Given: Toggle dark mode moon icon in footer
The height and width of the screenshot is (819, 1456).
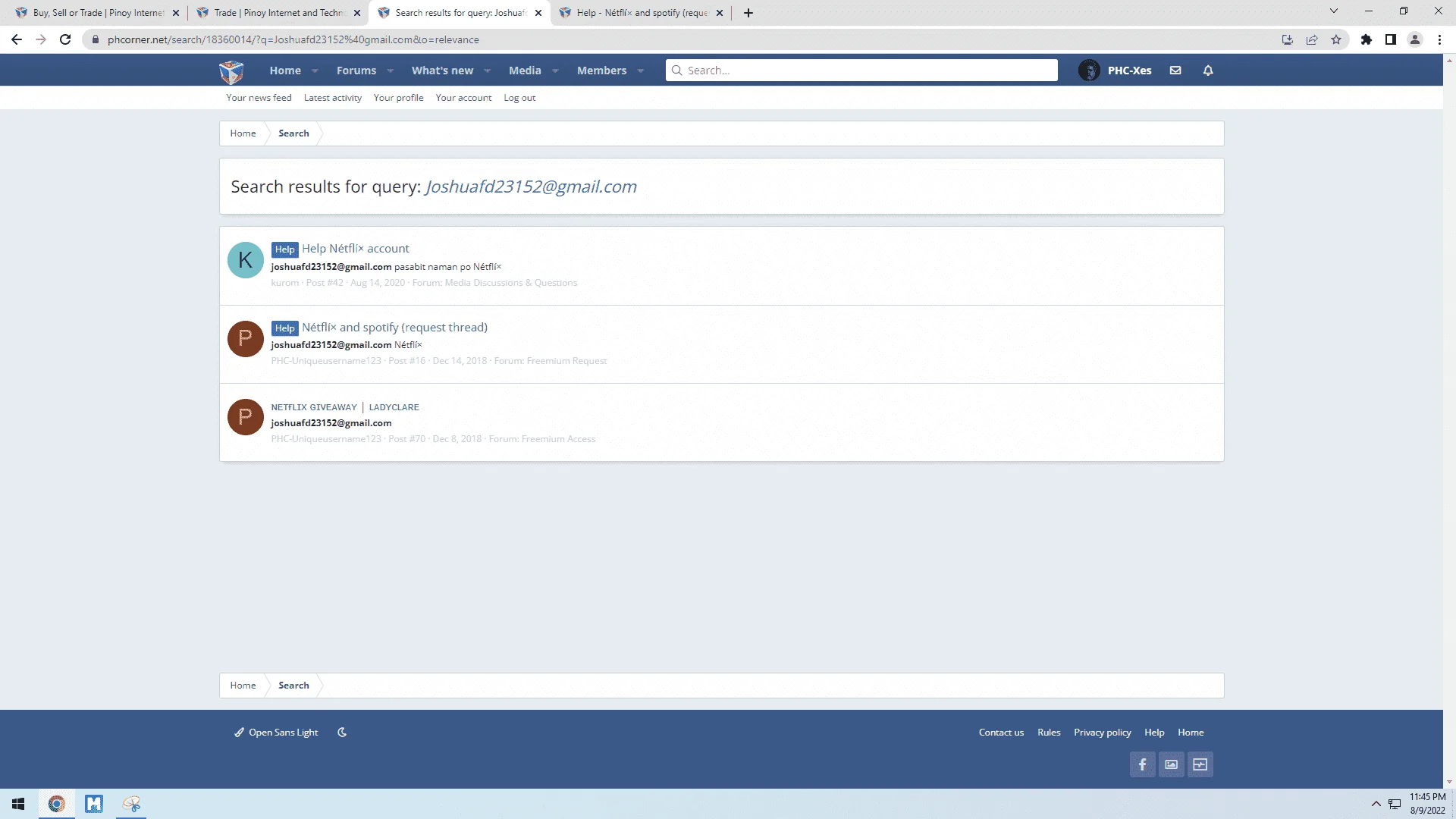Looking at the screenshot, I should [342, 733].
